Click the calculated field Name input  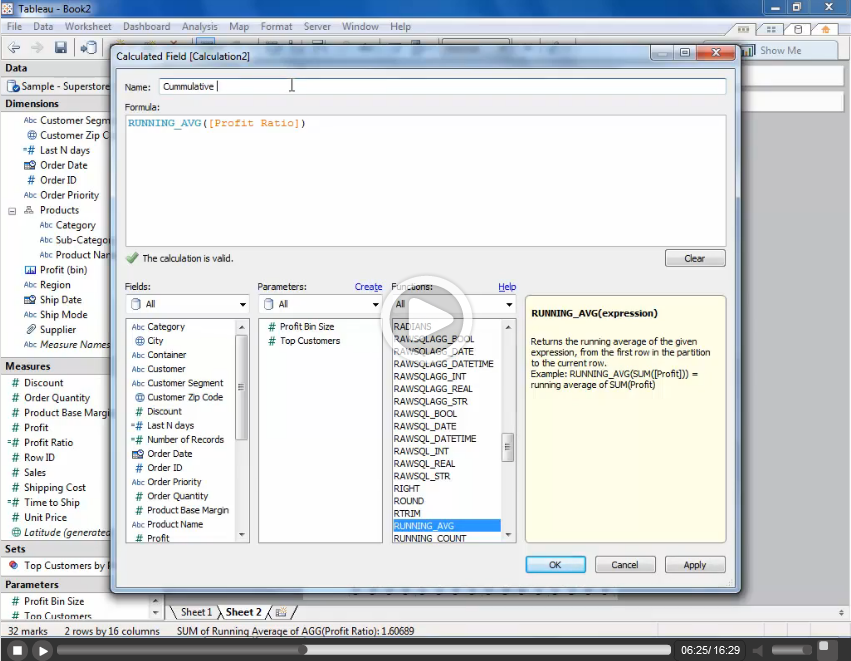point(440,87)
